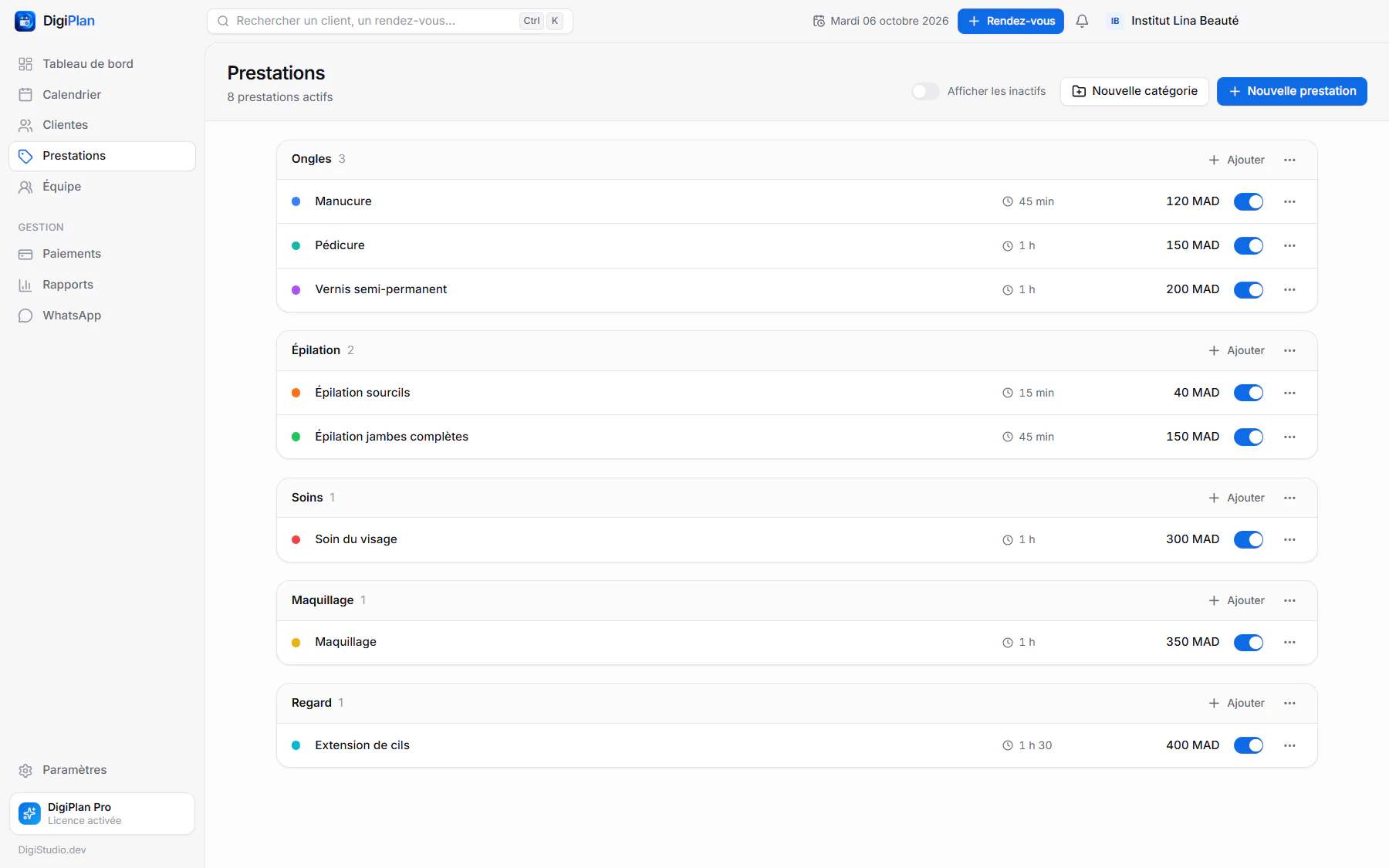Open more options for Manucure row

pyautogui.click(x=1289, y=201)
